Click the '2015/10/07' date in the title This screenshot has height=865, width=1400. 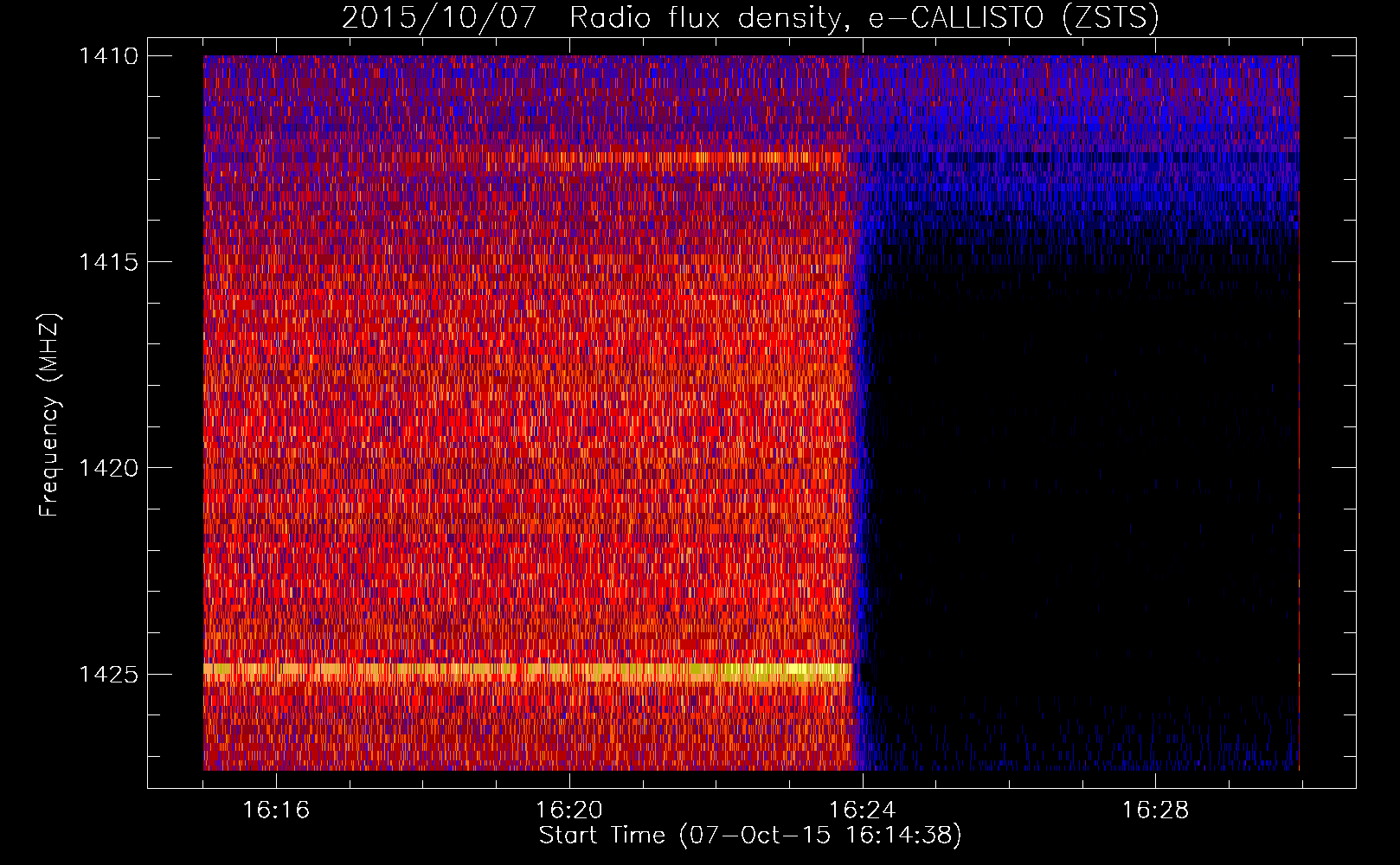pyautogui.click(x=440, y=18)
